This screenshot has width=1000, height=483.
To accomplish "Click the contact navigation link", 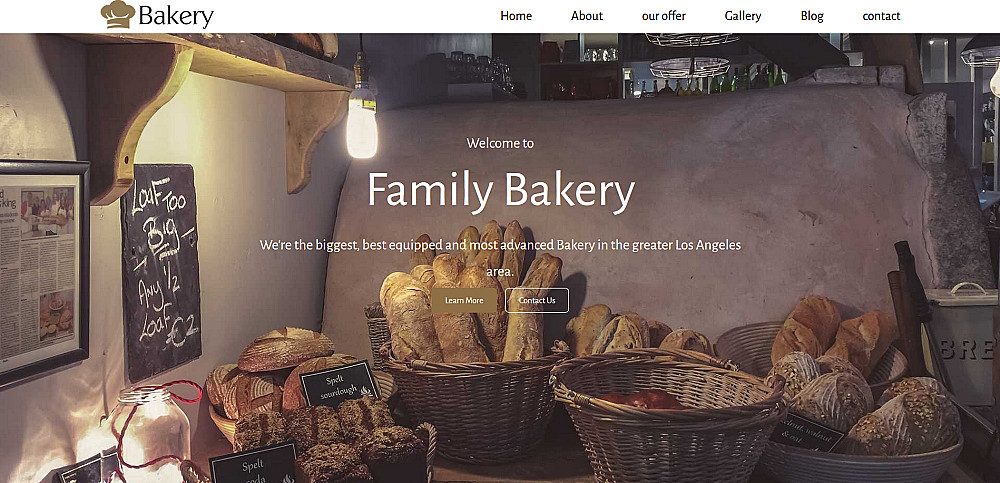I will pos(881,16).
